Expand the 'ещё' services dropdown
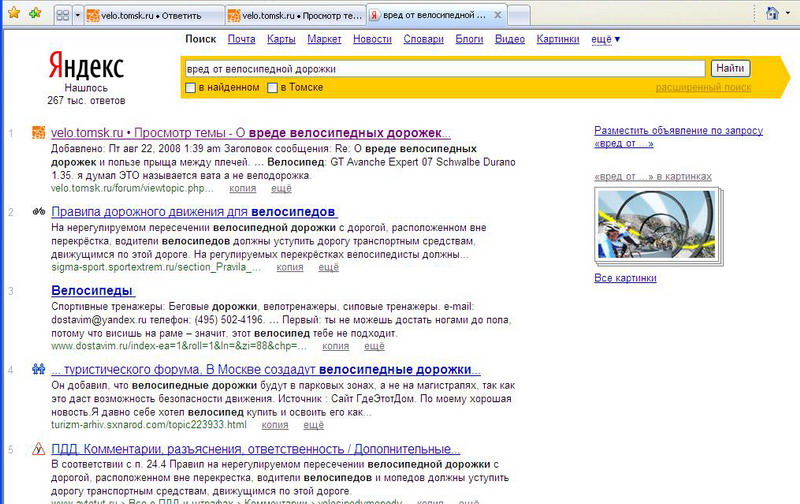Screen dimensions: 800x504 point(605,39)
